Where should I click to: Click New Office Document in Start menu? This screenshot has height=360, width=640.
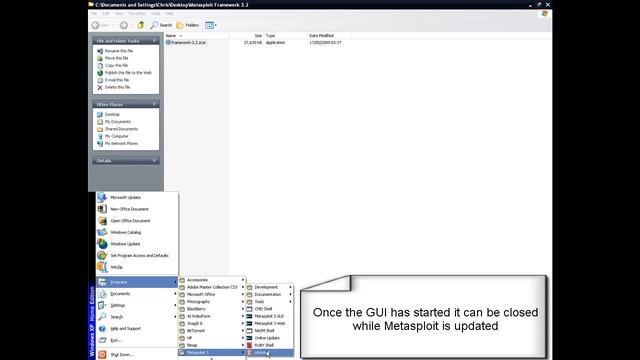tap(137, 209)
